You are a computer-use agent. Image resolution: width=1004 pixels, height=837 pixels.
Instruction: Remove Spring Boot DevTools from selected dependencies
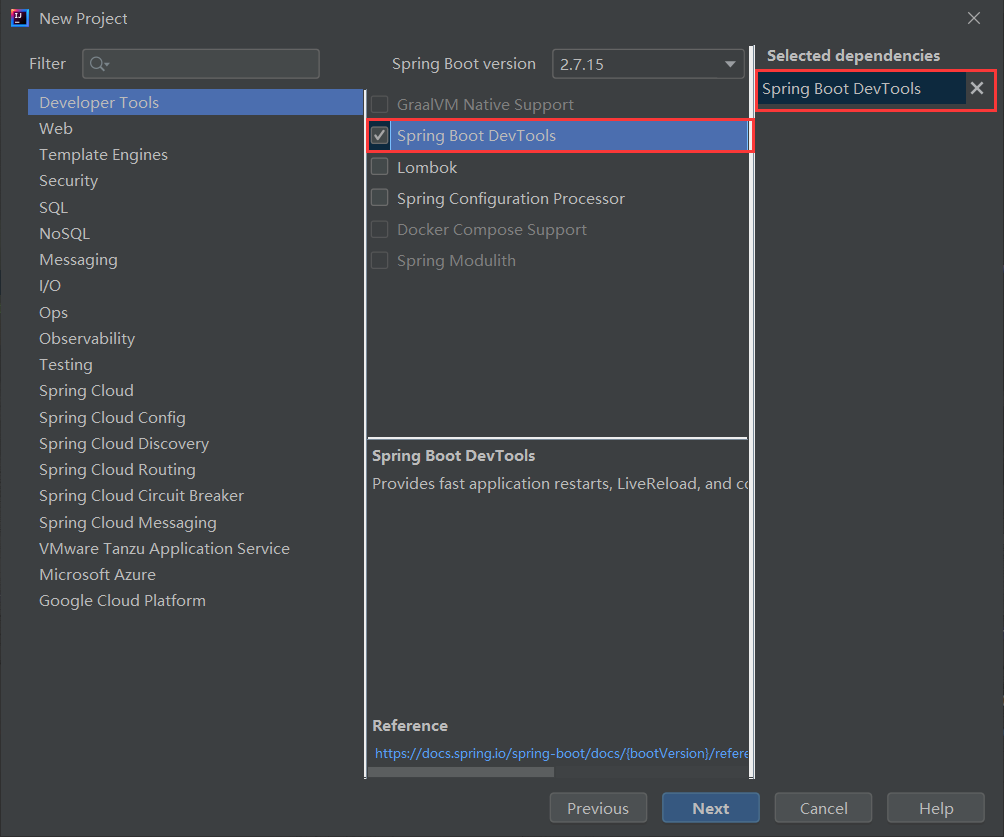point(977,88)
